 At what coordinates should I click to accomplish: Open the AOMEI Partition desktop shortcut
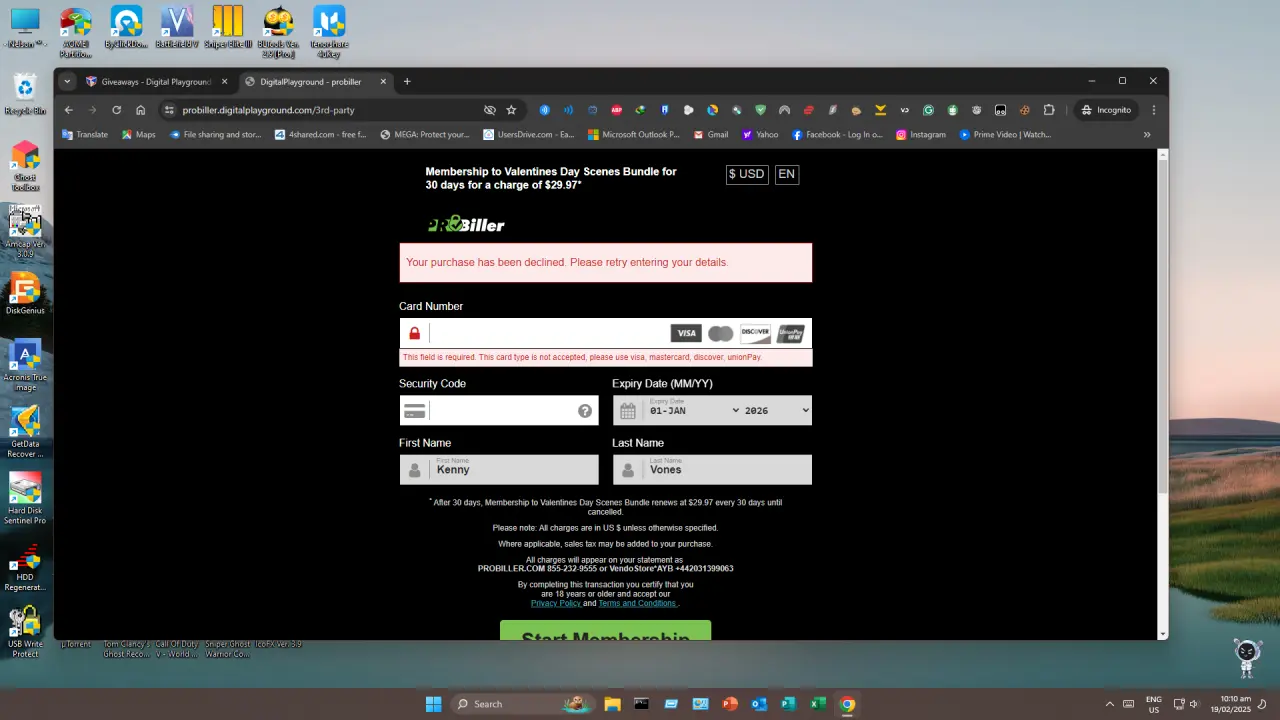75,33
